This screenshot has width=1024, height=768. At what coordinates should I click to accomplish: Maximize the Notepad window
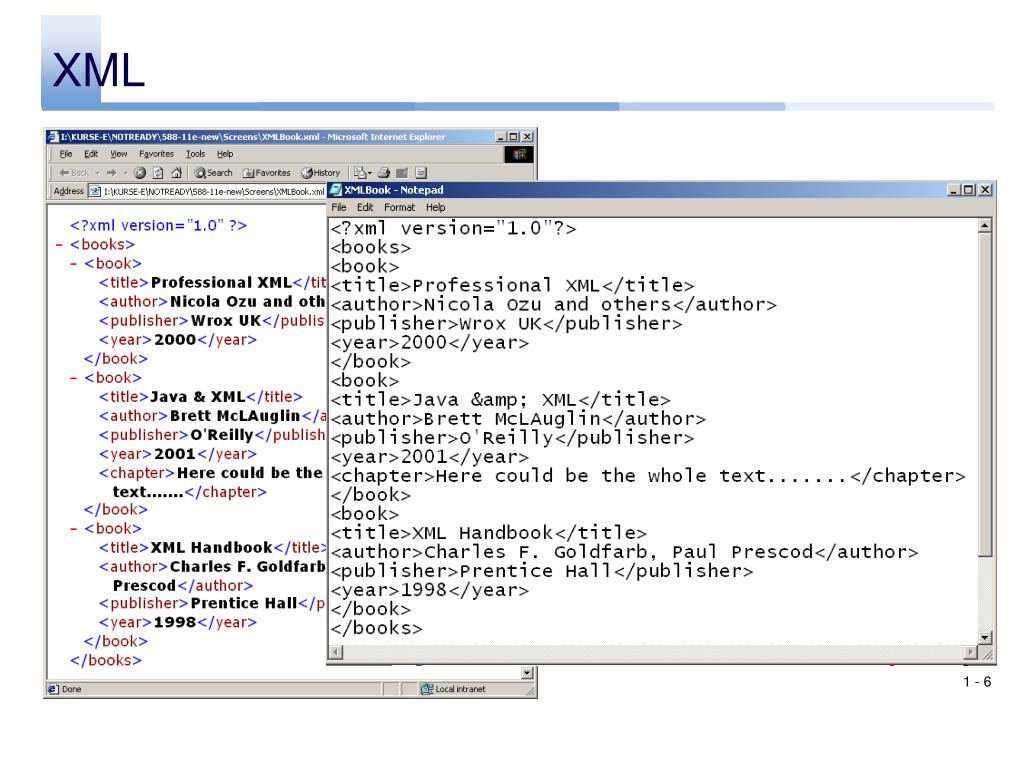(x=968, y=190)
